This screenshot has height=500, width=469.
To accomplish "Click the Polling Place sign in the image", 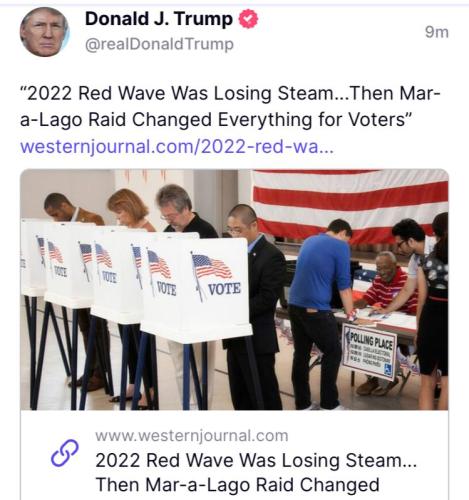I will tap(369, 351).
